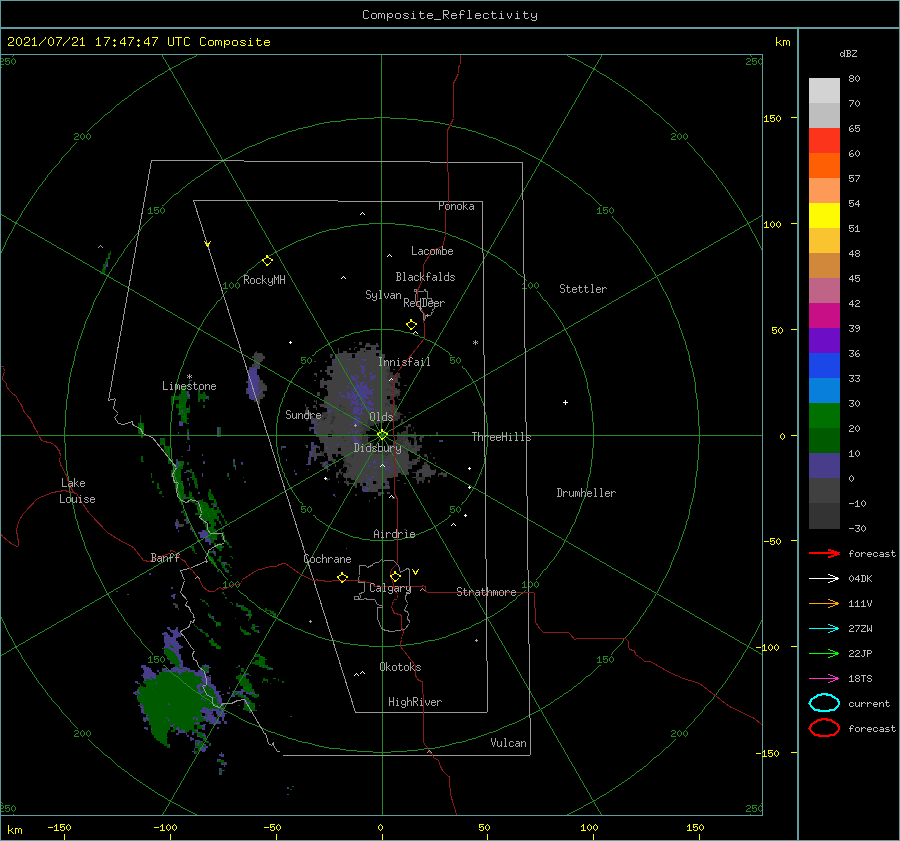Click the white plus marker north of Drumheller

coord(565,402)
